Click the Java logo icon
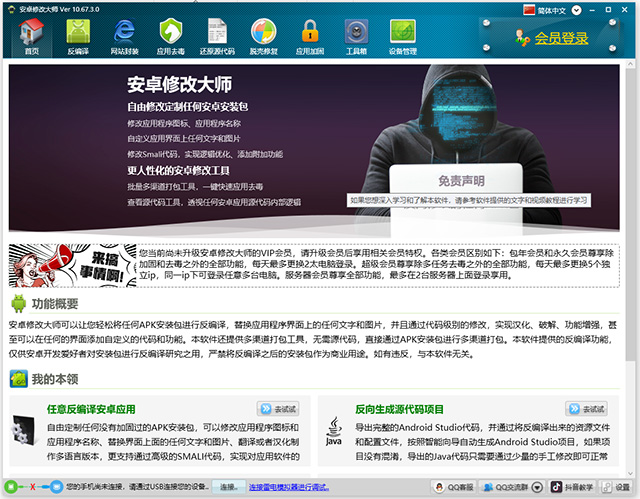Viewport: 640px width, 499px height. 333,431
